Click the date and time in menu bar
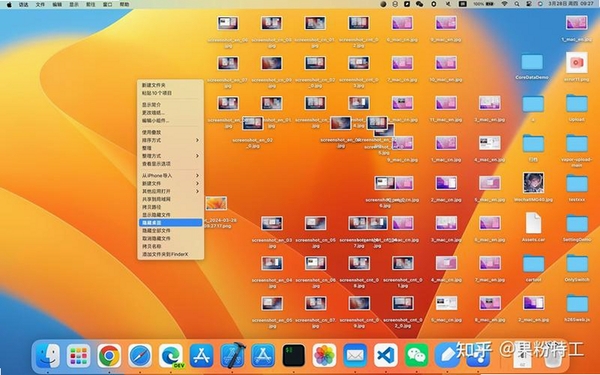 (x=571, y=4)
